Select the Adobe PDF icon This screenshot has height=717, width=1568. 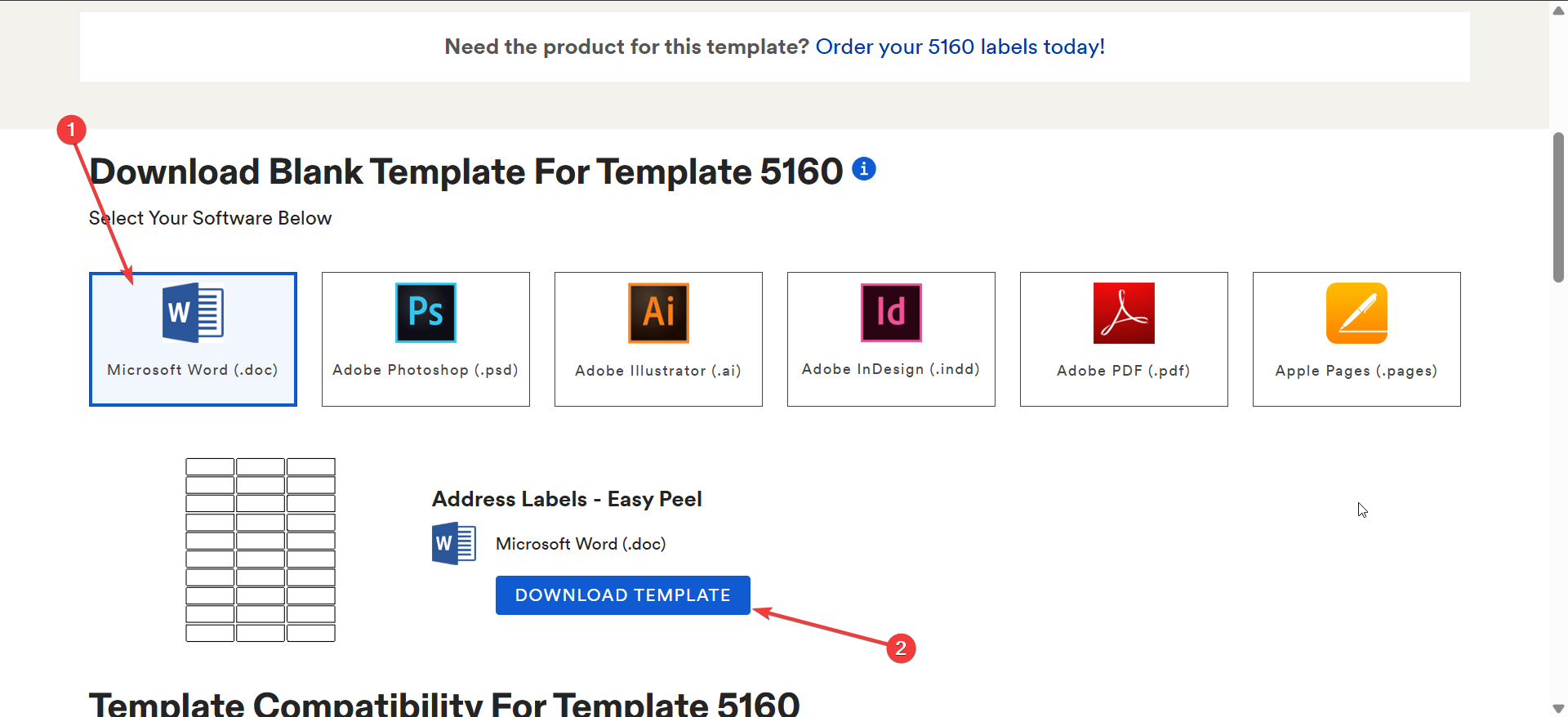1124,313
